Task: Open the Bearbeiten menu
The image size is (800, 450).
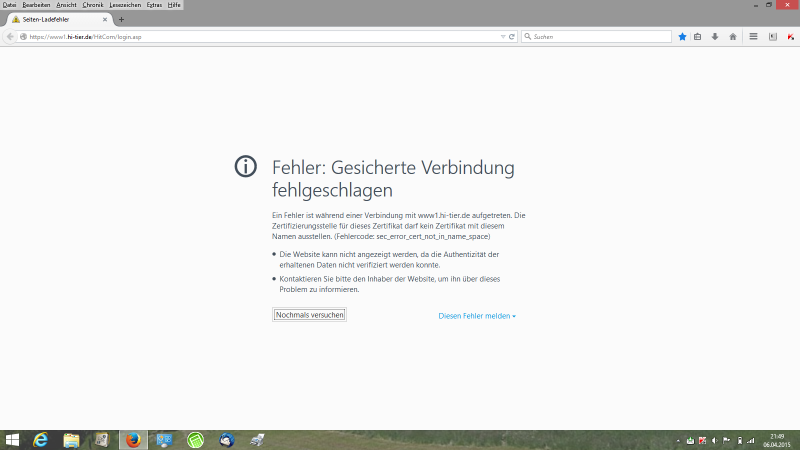Action: coord(36,5)
